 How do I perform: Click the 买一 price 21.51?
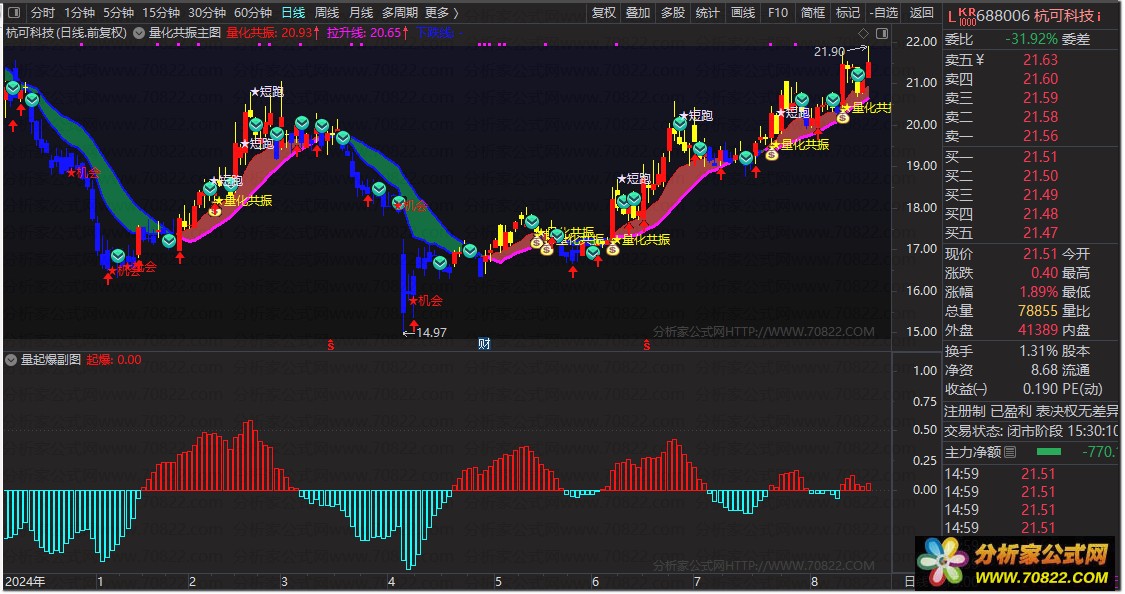[1040, 157]
